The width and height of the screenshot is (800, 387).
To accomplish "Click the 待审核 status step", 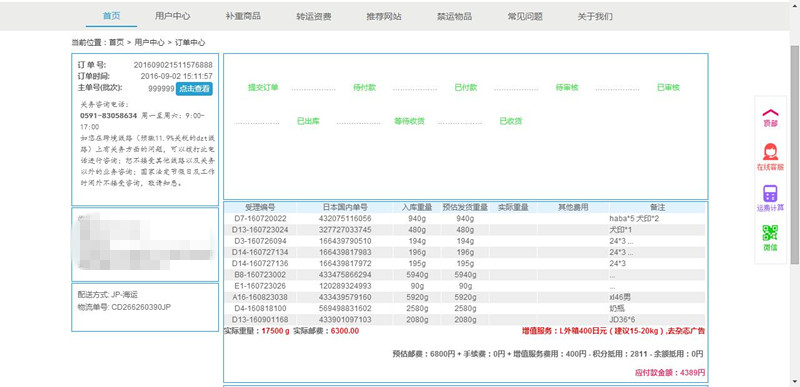I will [567, 87].
